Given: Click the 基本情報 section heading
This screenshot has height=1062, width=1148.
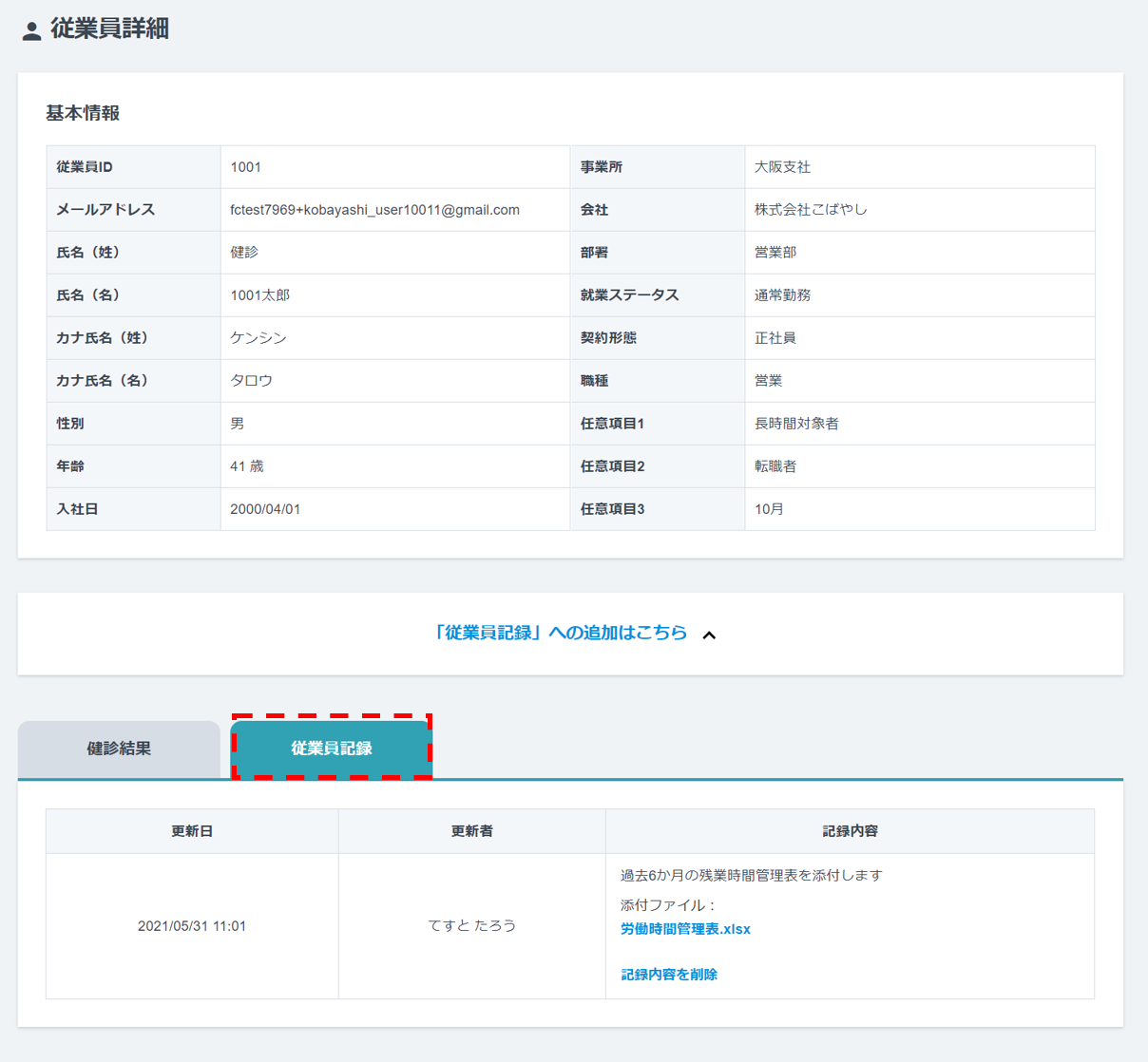Looking at the screenshot, I should coord(83,113).
